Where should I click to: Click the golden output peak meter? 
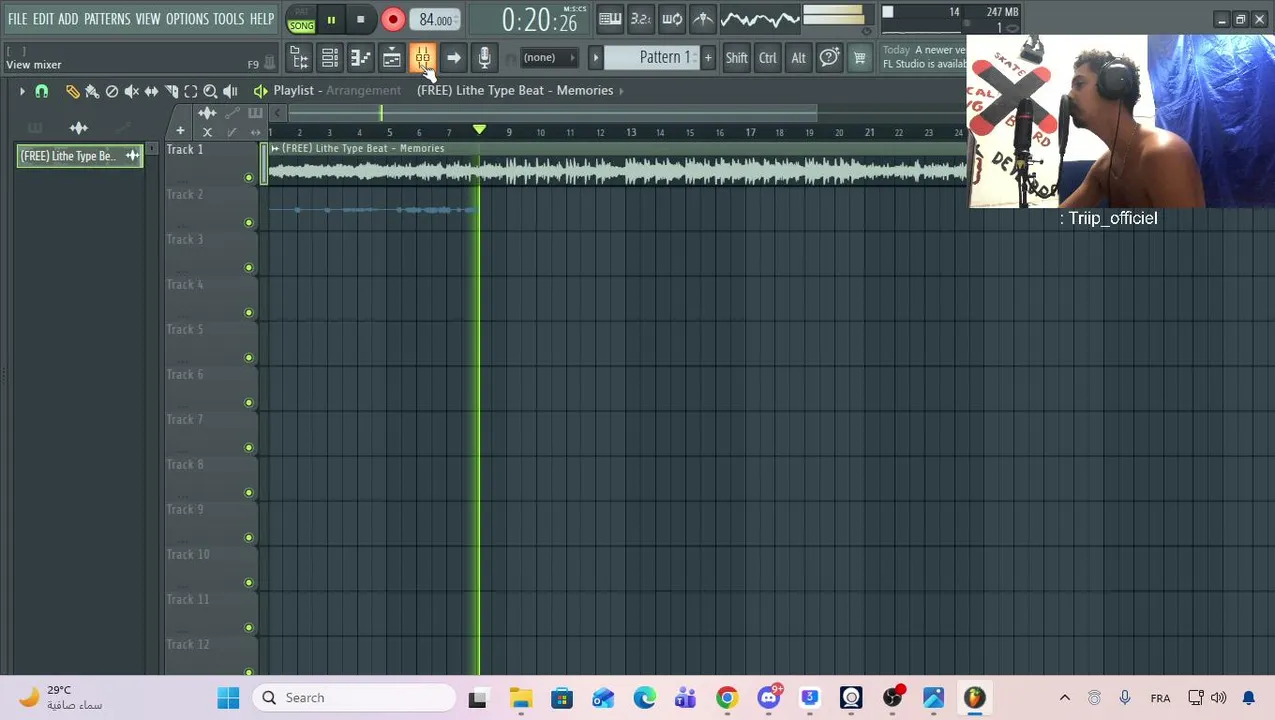coord(833,16)
